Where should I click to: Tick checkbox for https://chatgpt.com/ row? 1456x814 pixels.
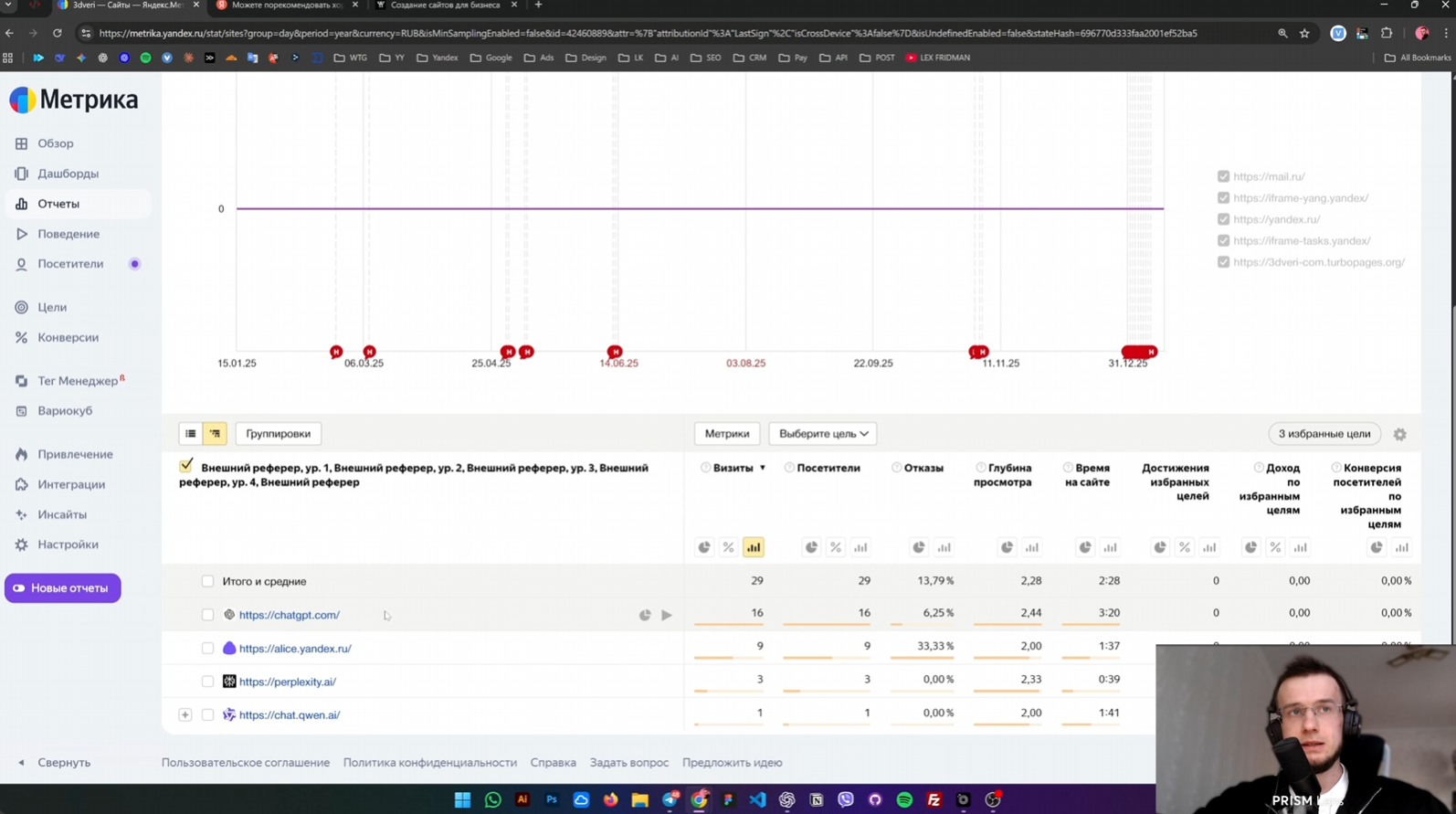(x=207, y=615)
